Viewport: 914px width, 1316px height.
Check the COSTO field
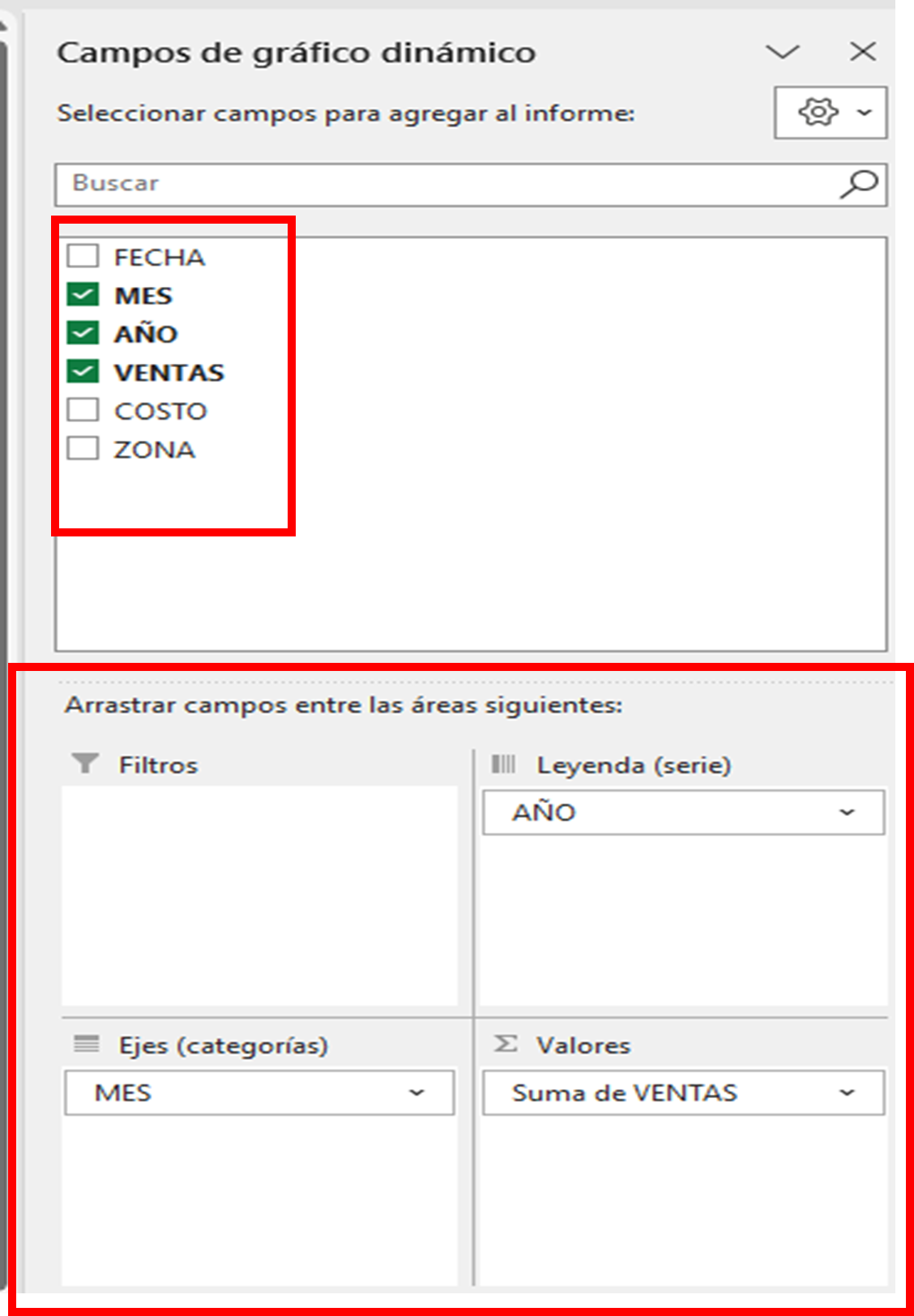(83, 410)
